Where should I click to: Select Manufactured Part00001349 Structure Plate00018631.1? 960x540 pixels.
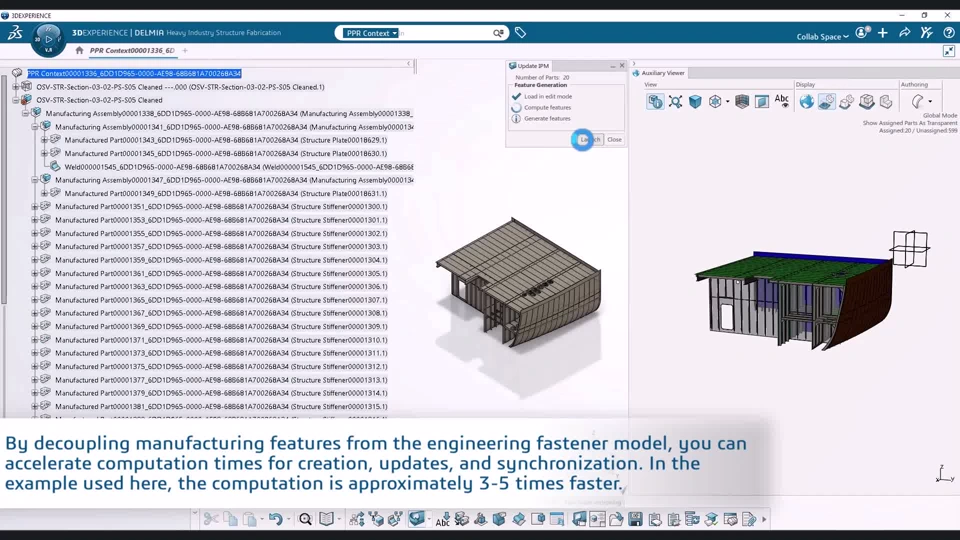click(225, 193)
